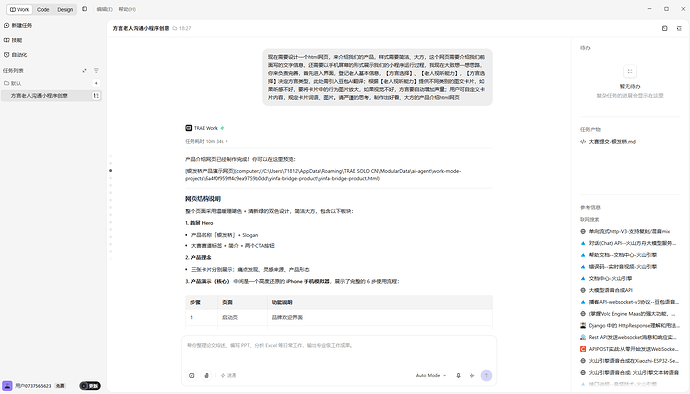Click the purple send arrow button
This screenshot has width=690, height=394.
pos(486,376)
